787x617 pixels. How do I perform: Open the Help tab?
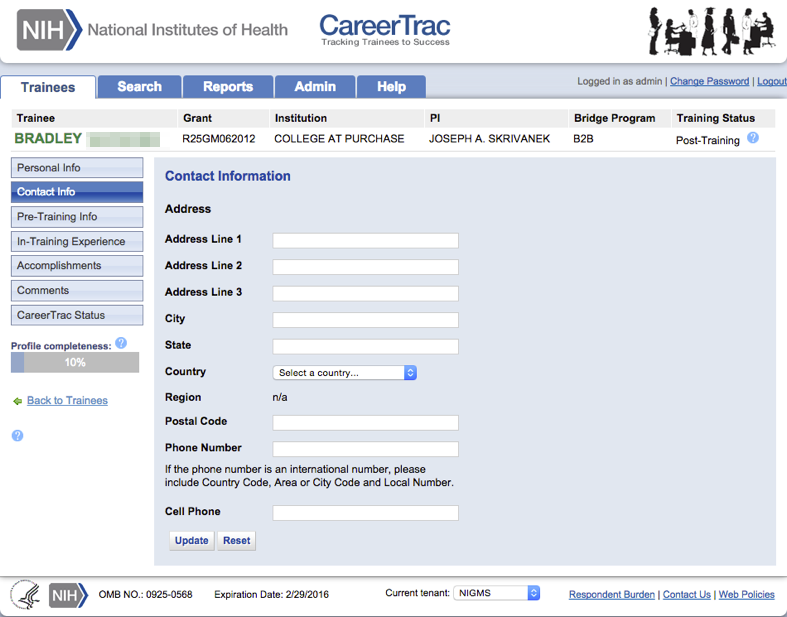(x=391, y=86)
